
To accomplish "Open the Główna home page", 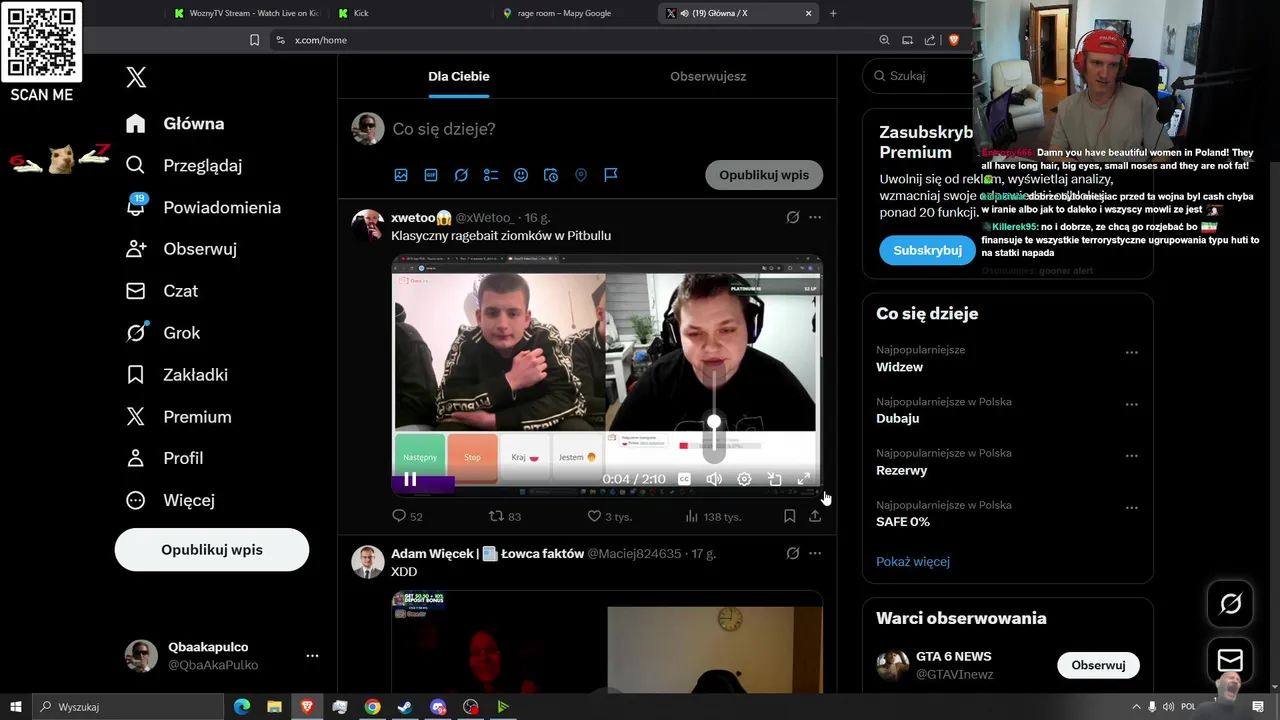I will click(175, 124).
